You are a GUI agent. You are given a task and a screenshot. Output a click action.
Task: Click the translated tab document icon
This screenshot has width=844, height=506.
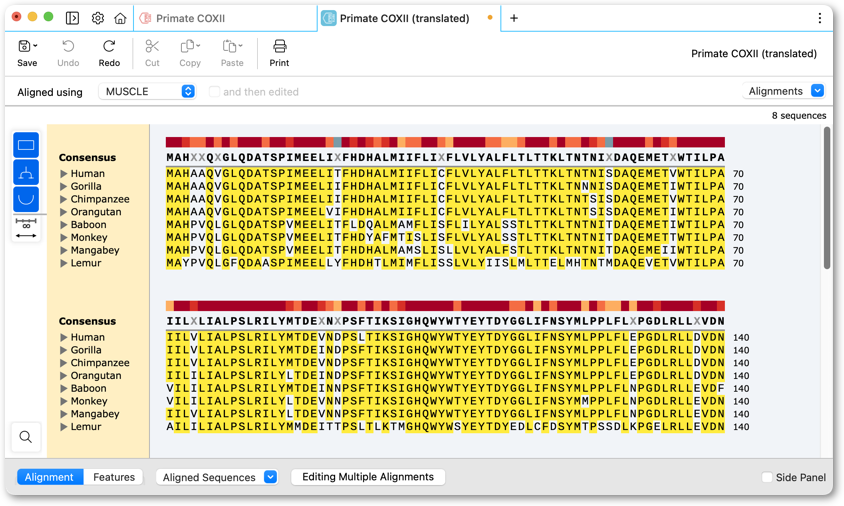pos(328,18)
